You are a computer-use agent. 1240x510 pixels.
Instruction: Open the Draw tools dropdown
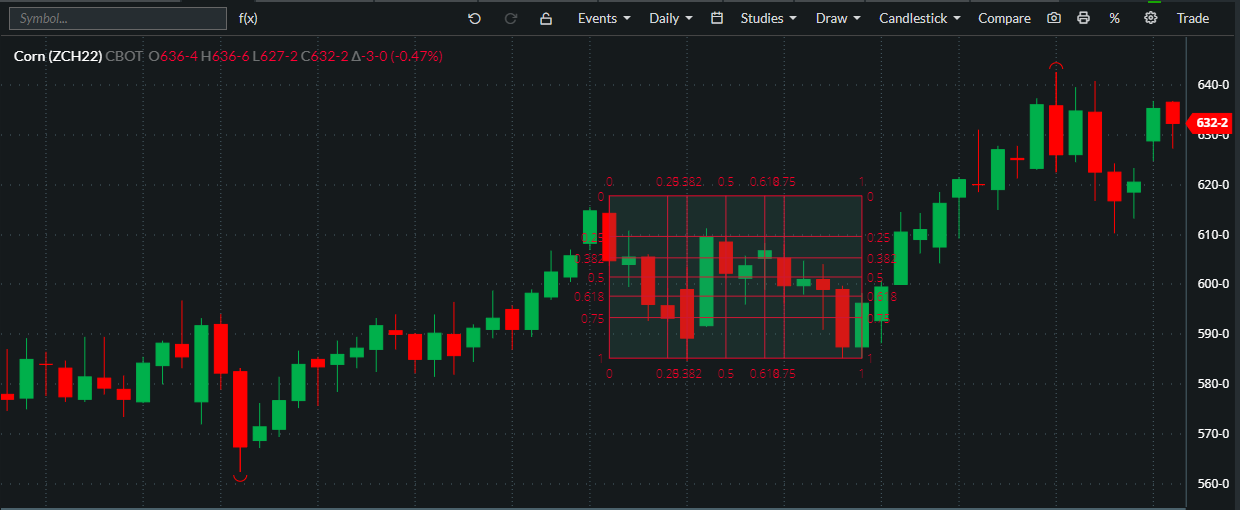point(838,18)
